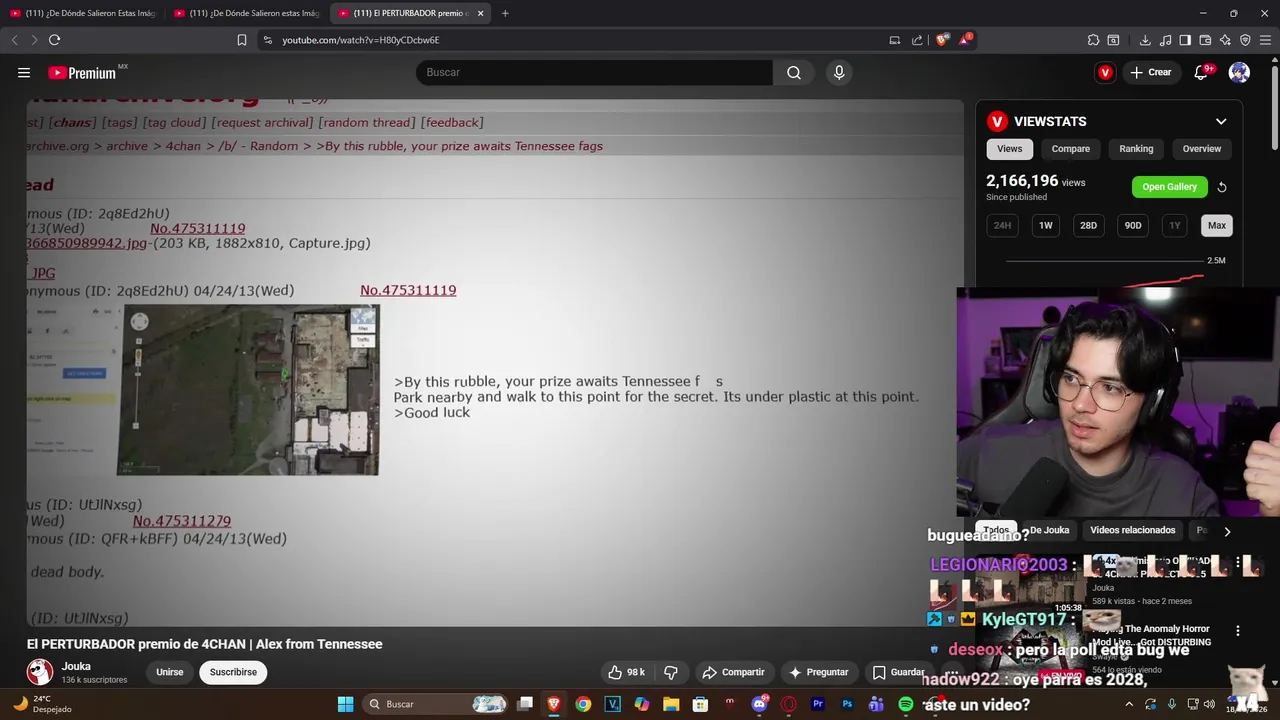Toggle the browser sidebar panel icon

point(1185,40)
